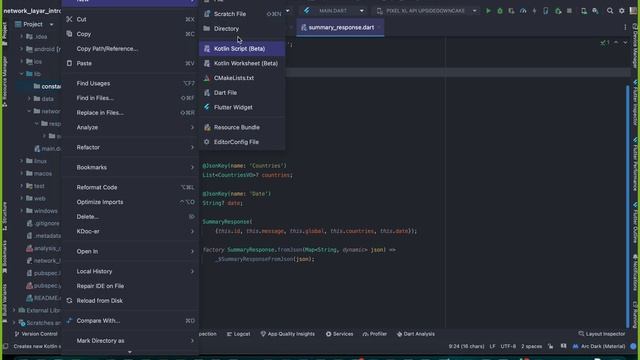Open Build Variants side panel
Viewport: 640px width, 360px height.
tap(4, 302)
